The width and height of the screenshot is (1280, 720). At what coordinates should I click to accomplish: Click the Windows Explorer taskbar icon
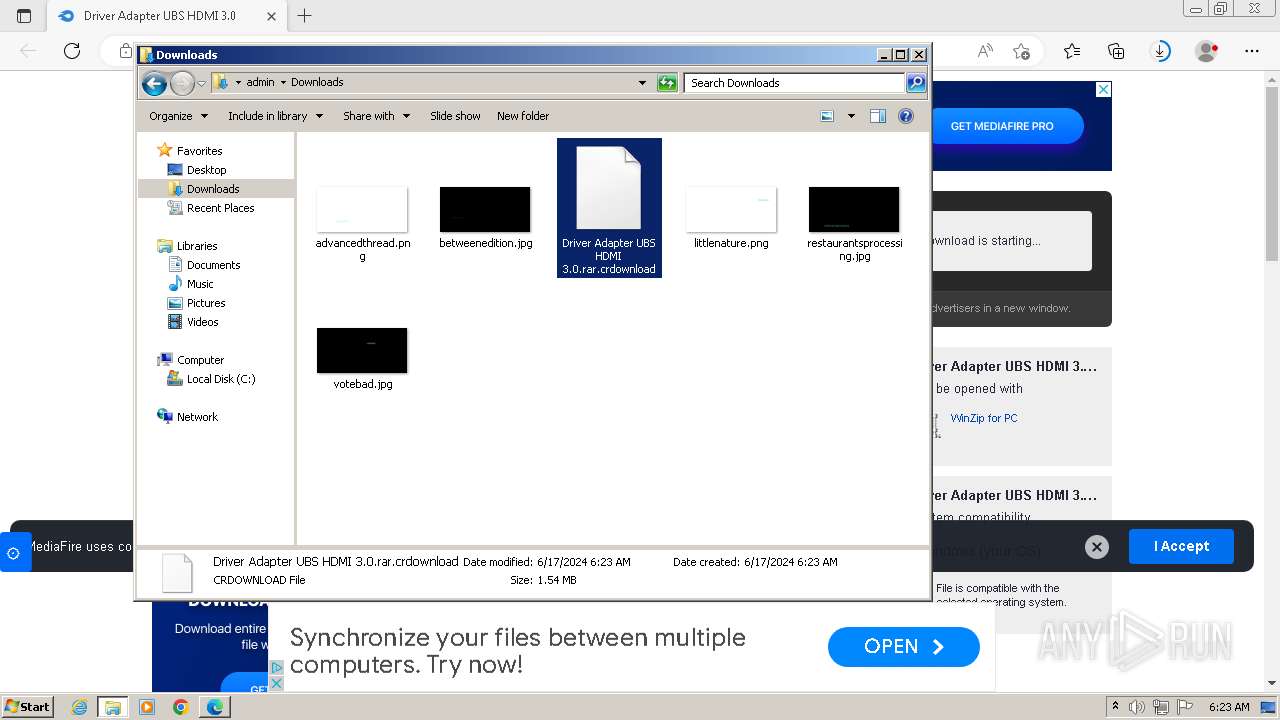click(x=113, y=707)
